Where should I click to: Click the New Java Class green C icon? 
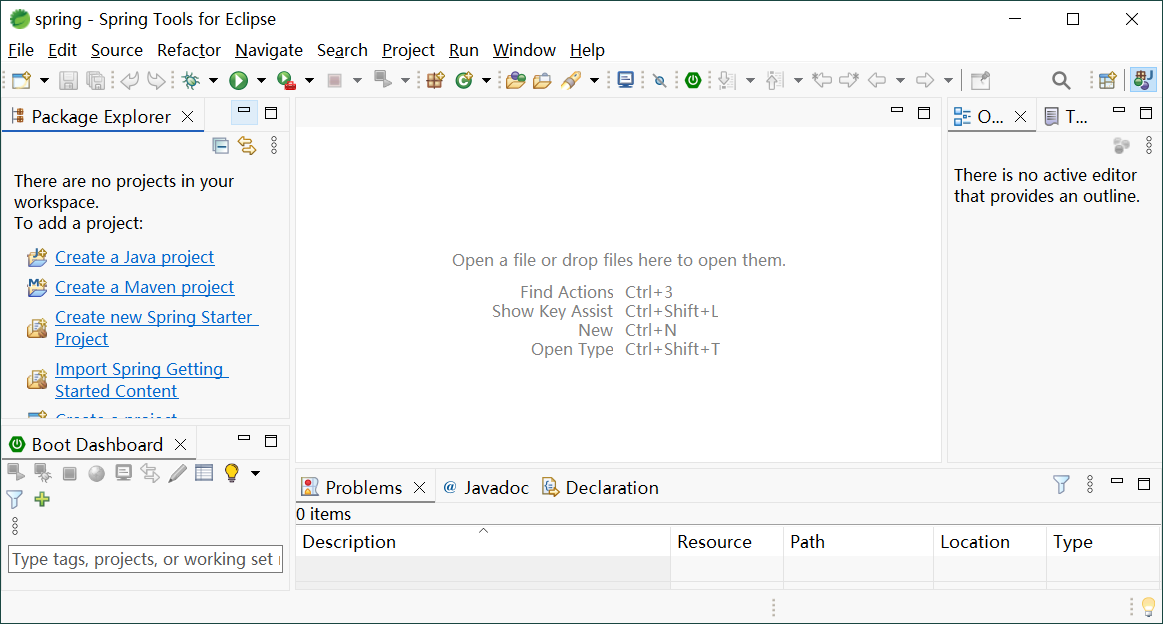click(464, 80)
